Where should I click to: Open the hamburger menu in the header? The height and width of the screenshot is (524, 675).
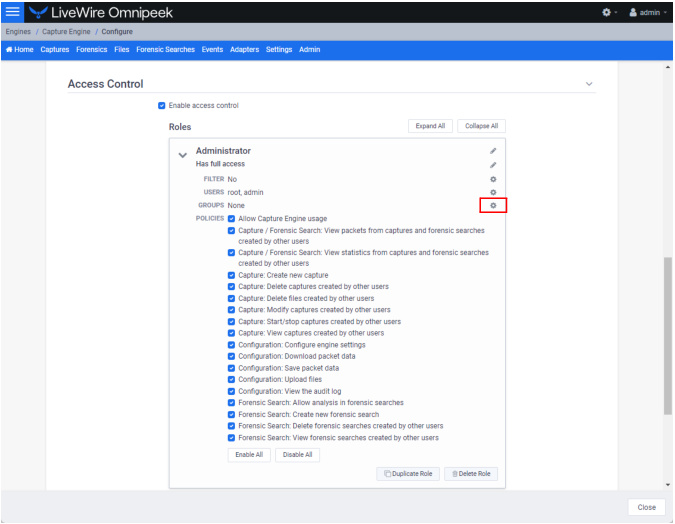(x=12, y=12)
